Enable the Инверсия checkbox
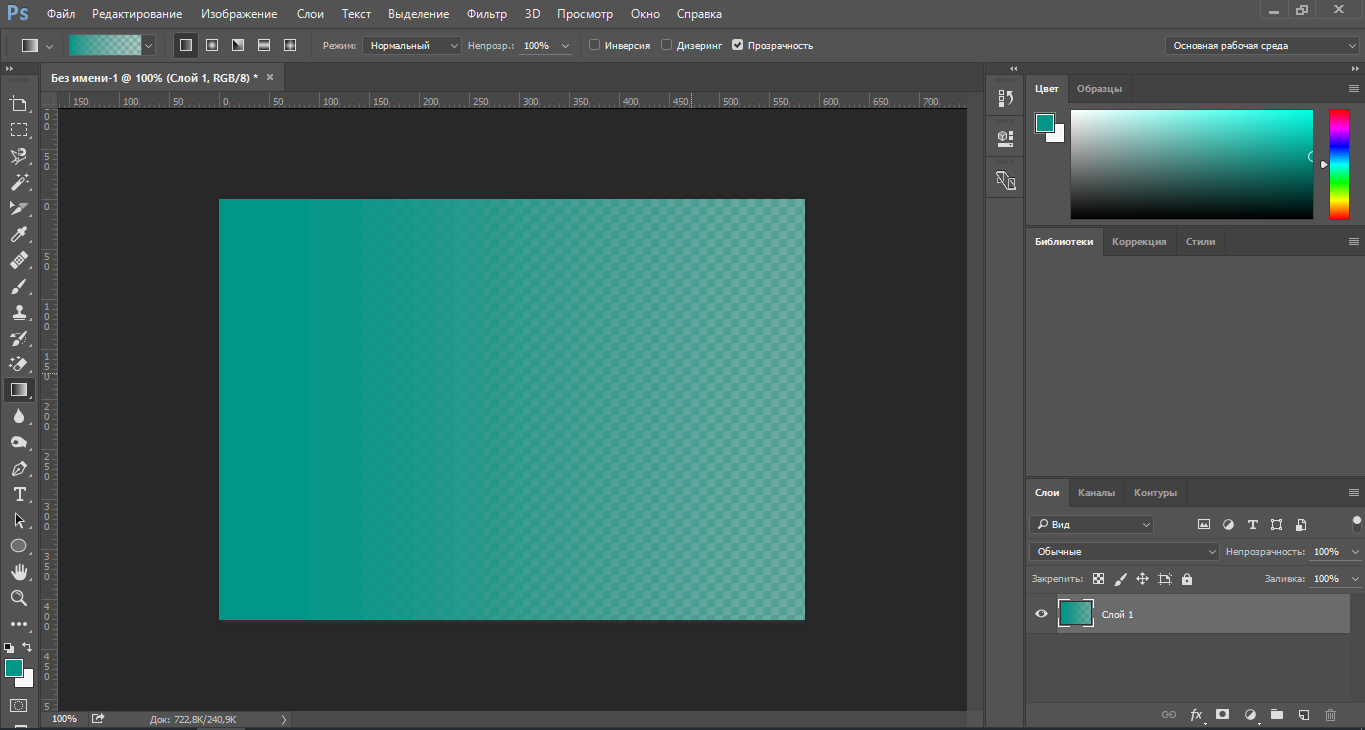This screenshot has height=730, width=1365. click(595, 45)
